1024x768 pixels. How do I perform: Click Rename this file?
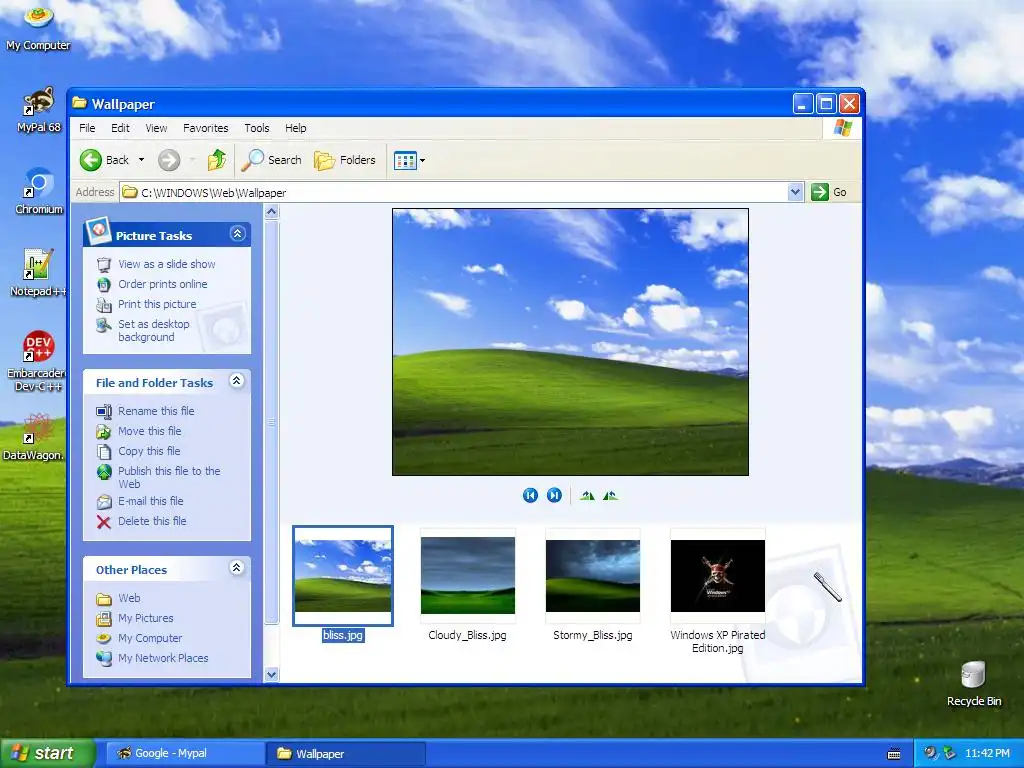(156, 411)
